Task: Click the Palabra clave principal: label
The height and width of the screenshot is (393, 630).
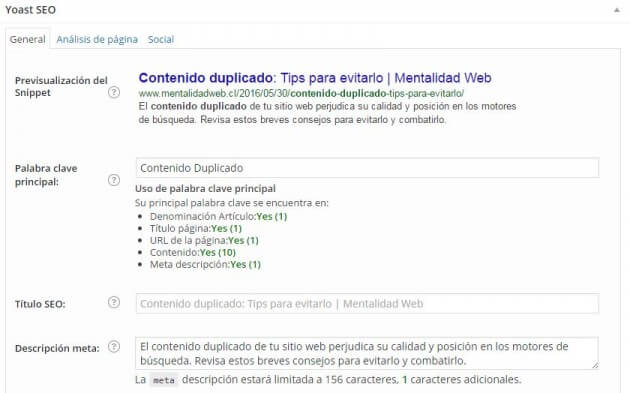Action: [46, 175]
